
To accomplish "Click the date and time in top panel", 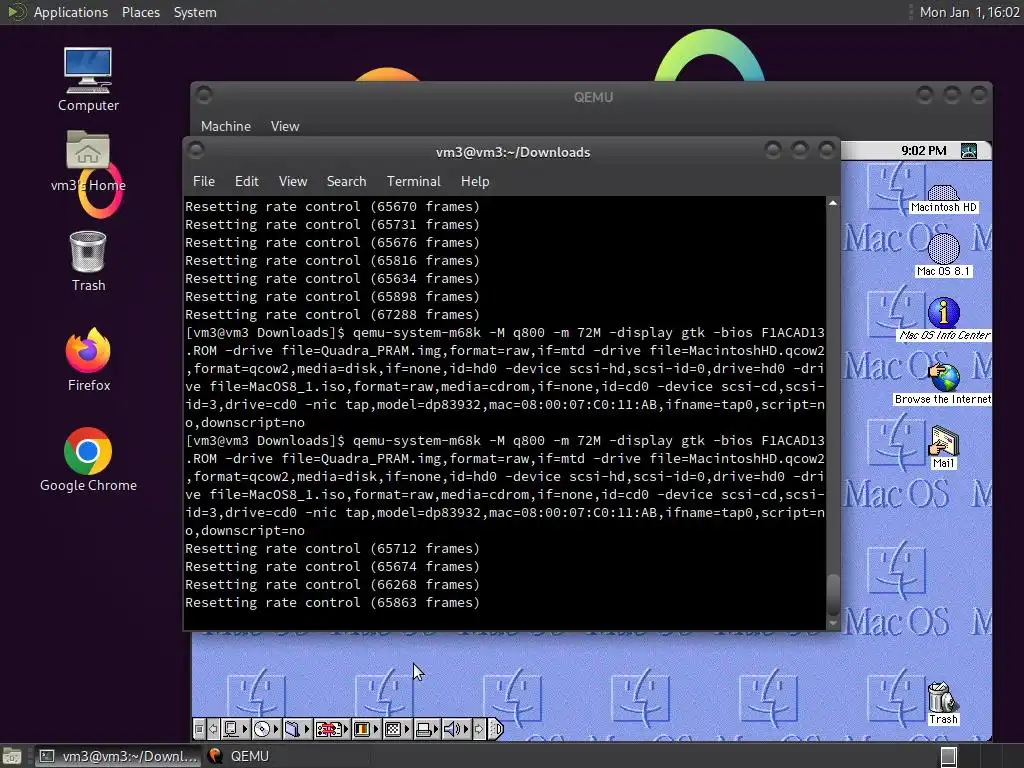I will point(969,12).
